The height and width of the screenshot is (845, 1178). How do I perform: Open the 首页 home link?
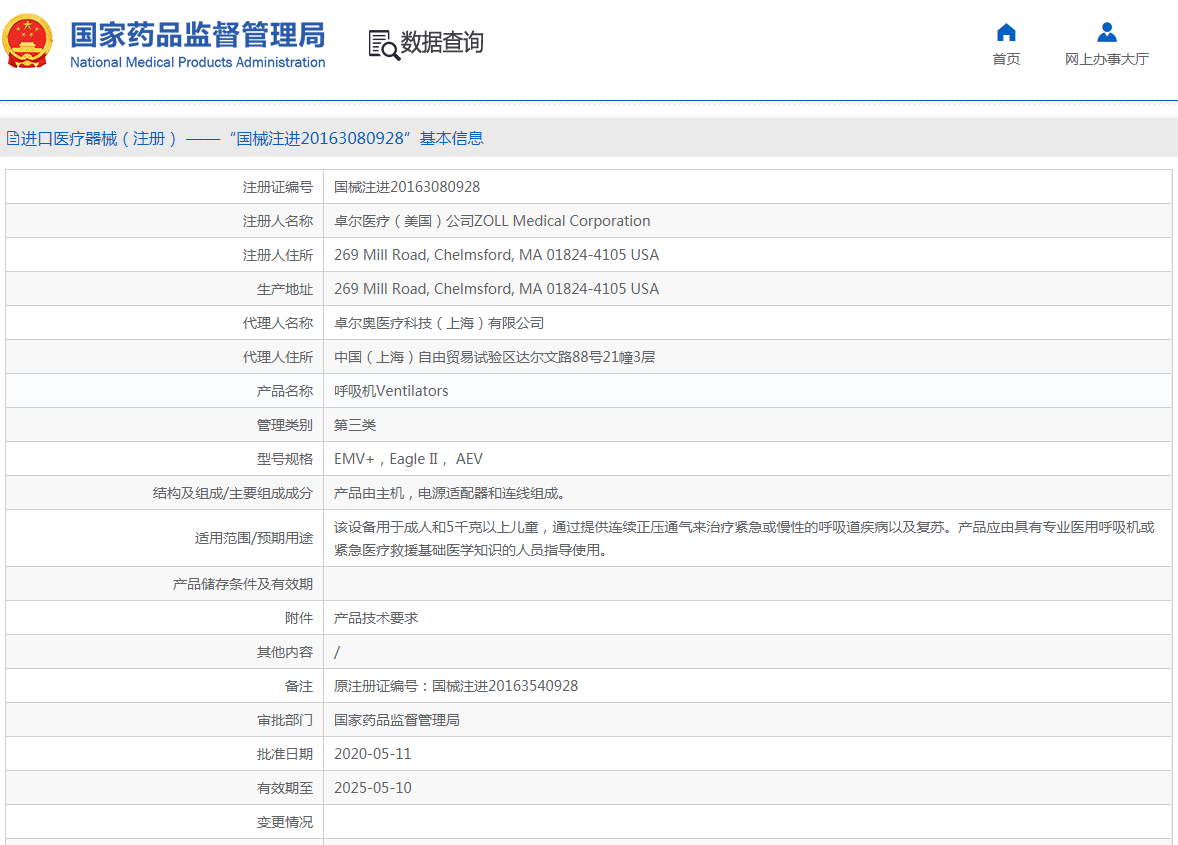point(1006,59)
